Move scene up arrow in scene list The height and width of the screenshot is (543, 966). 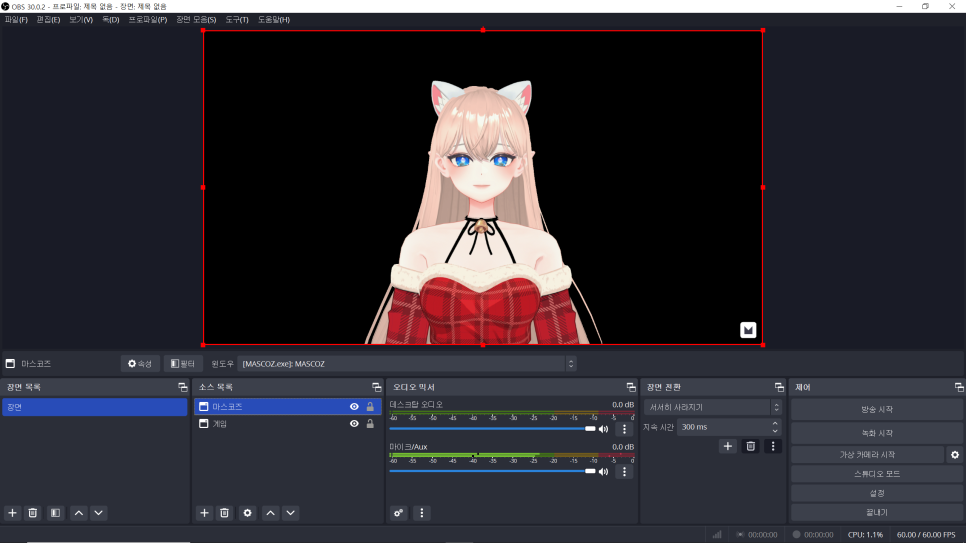click(x=79, y=513)
